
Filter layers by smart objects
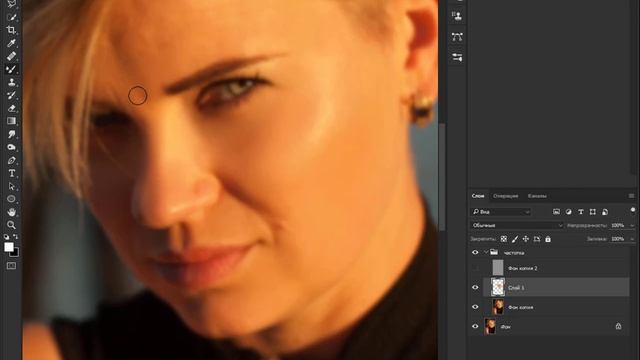pyautogui.click(x=605, y=212)
